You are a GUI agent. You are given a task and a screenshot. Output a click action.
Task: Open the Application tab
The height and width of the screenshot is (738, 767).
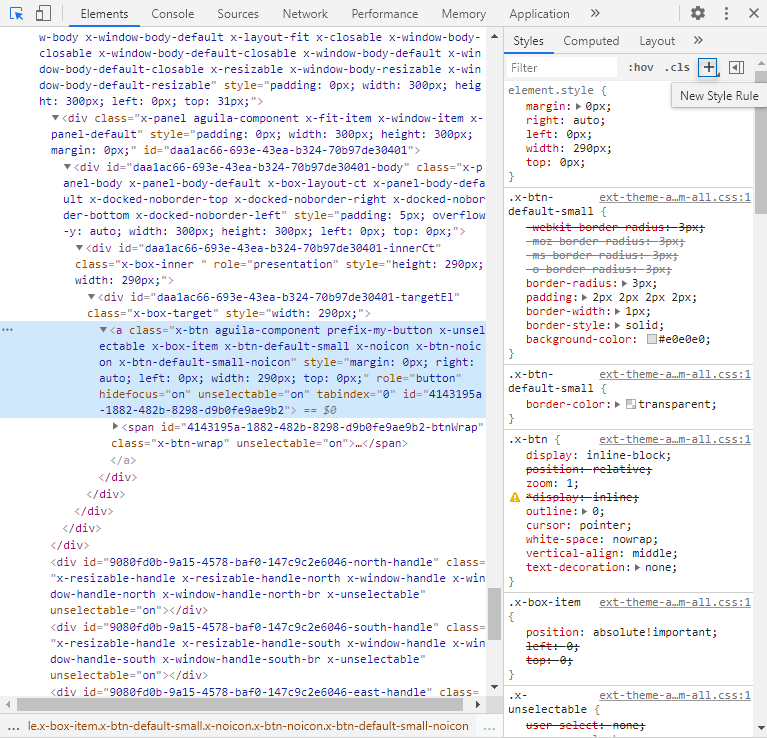point(539,14)
